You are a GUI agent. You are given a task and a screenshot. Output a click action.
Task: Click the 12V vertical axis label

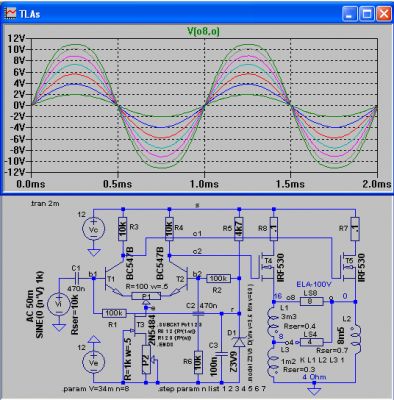click(16, 38)
